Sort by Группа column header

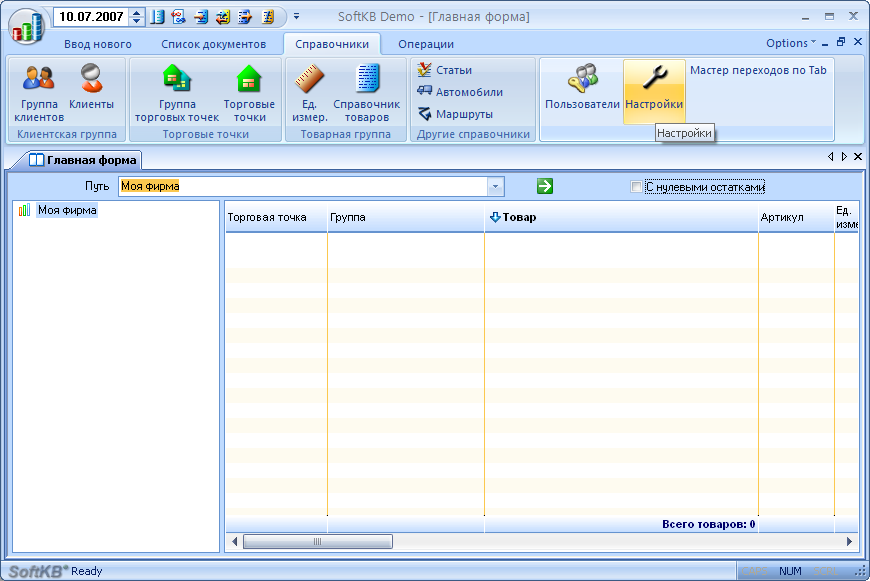pyautogui.click(x=406, y=217)
